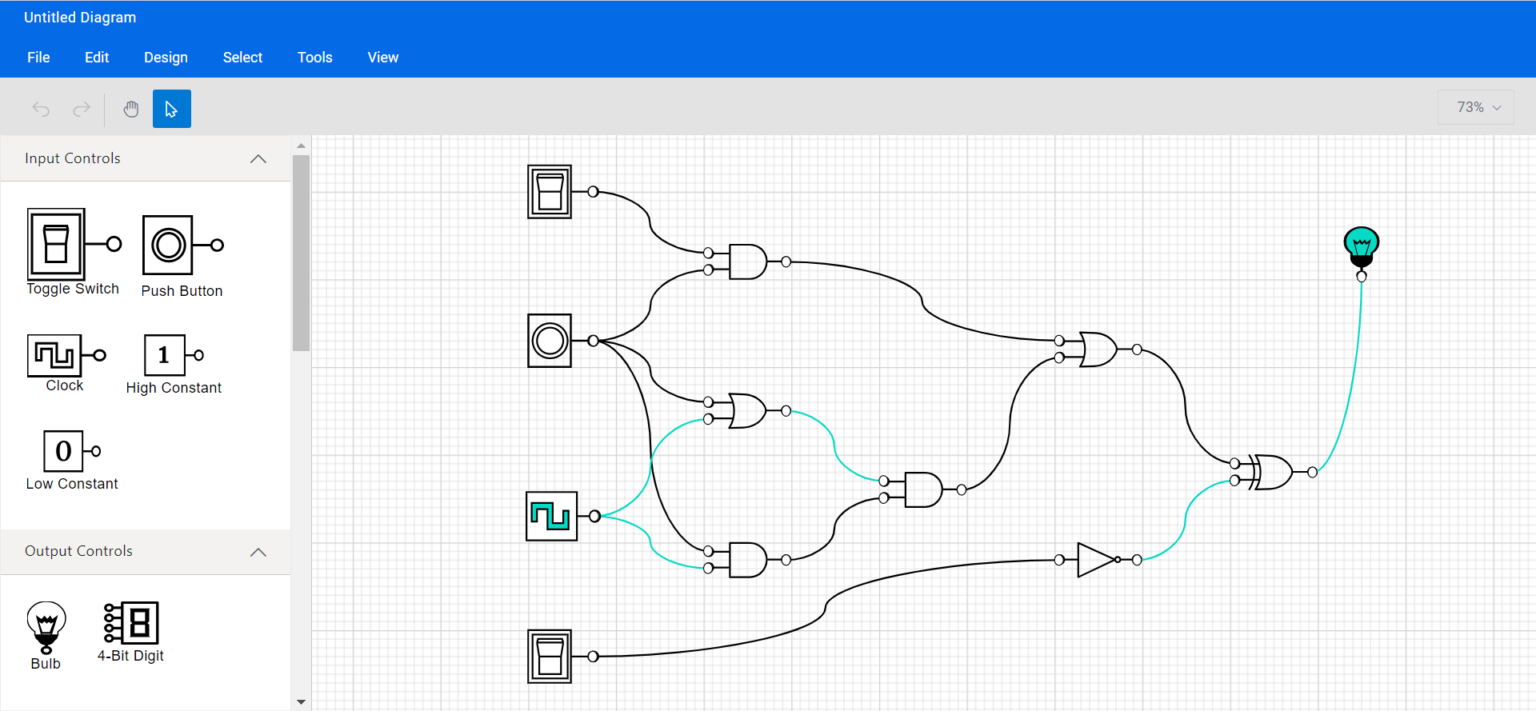Open the File menu

tap(38, 57)
